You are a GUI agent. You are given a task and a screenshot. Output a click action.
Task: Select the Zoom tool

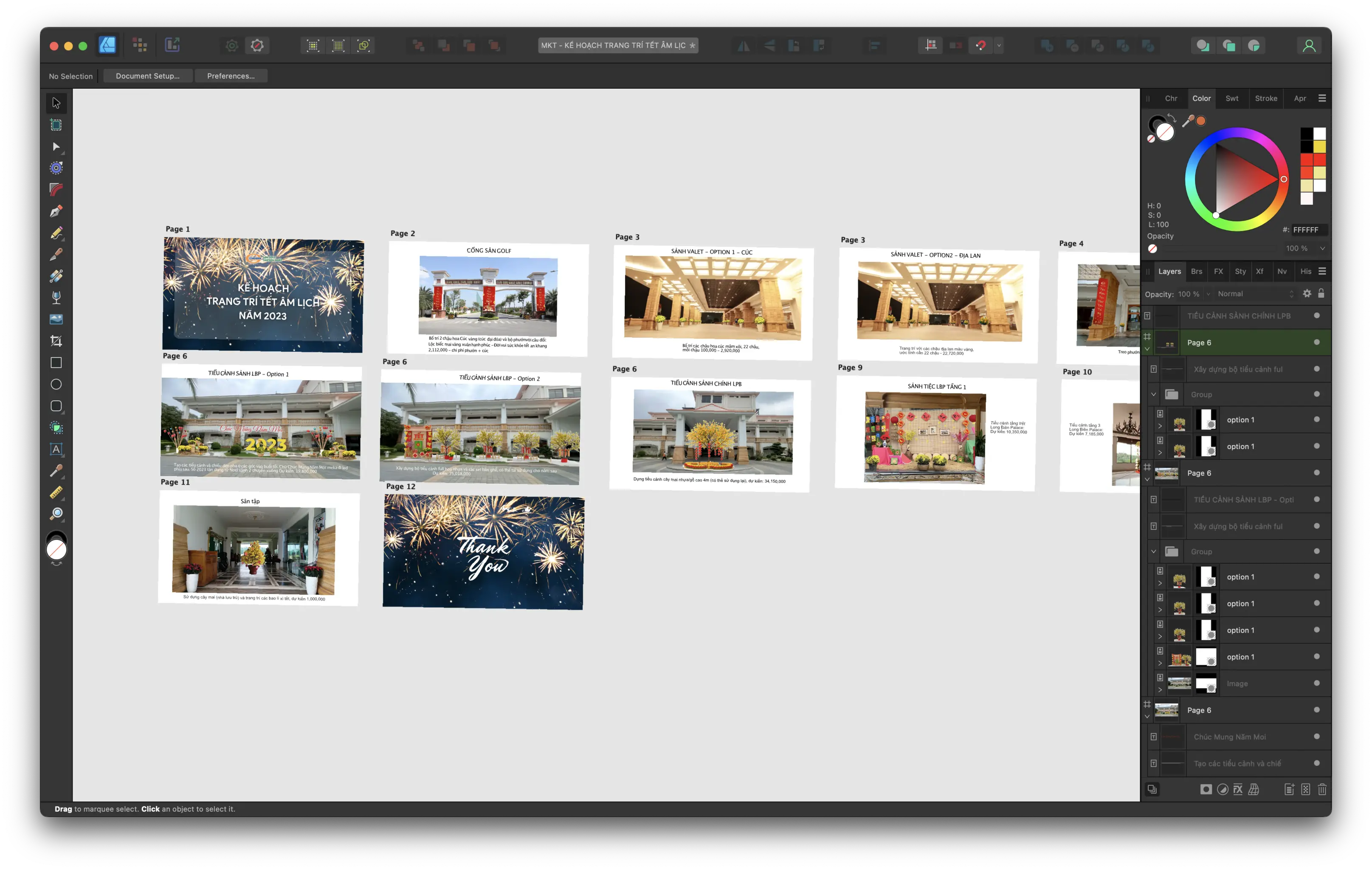point(56,514)
